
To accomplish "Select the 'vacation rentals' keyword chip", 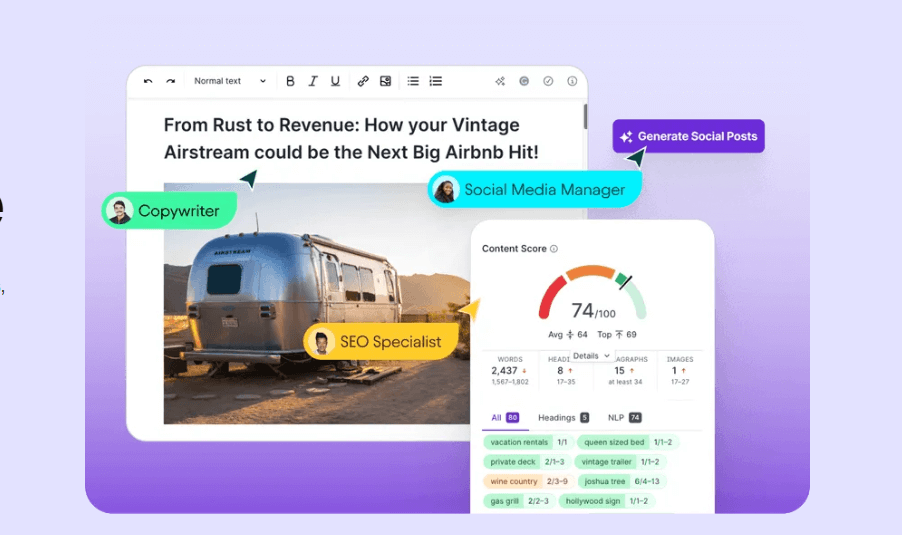I will tap(528, 442).
